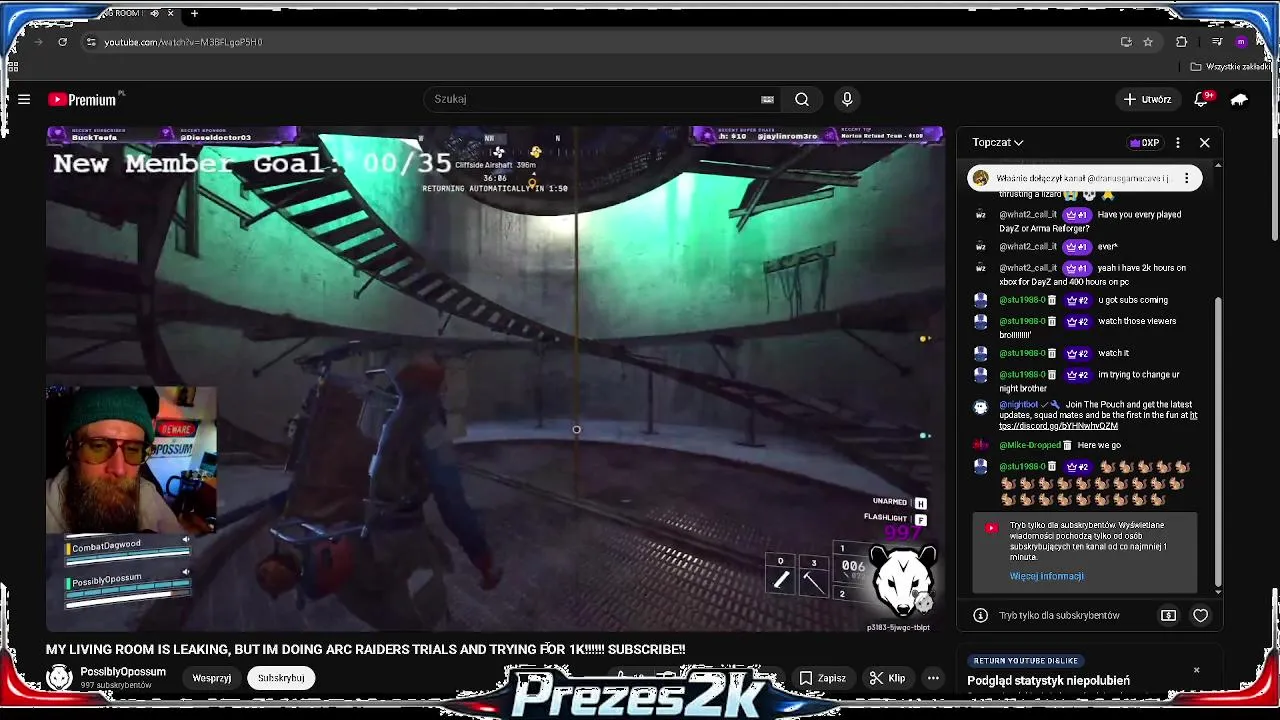The height and width of the screenshot is (720, 1280).
Task: Open the Super Chat dollar icon
Action: 1168,615
